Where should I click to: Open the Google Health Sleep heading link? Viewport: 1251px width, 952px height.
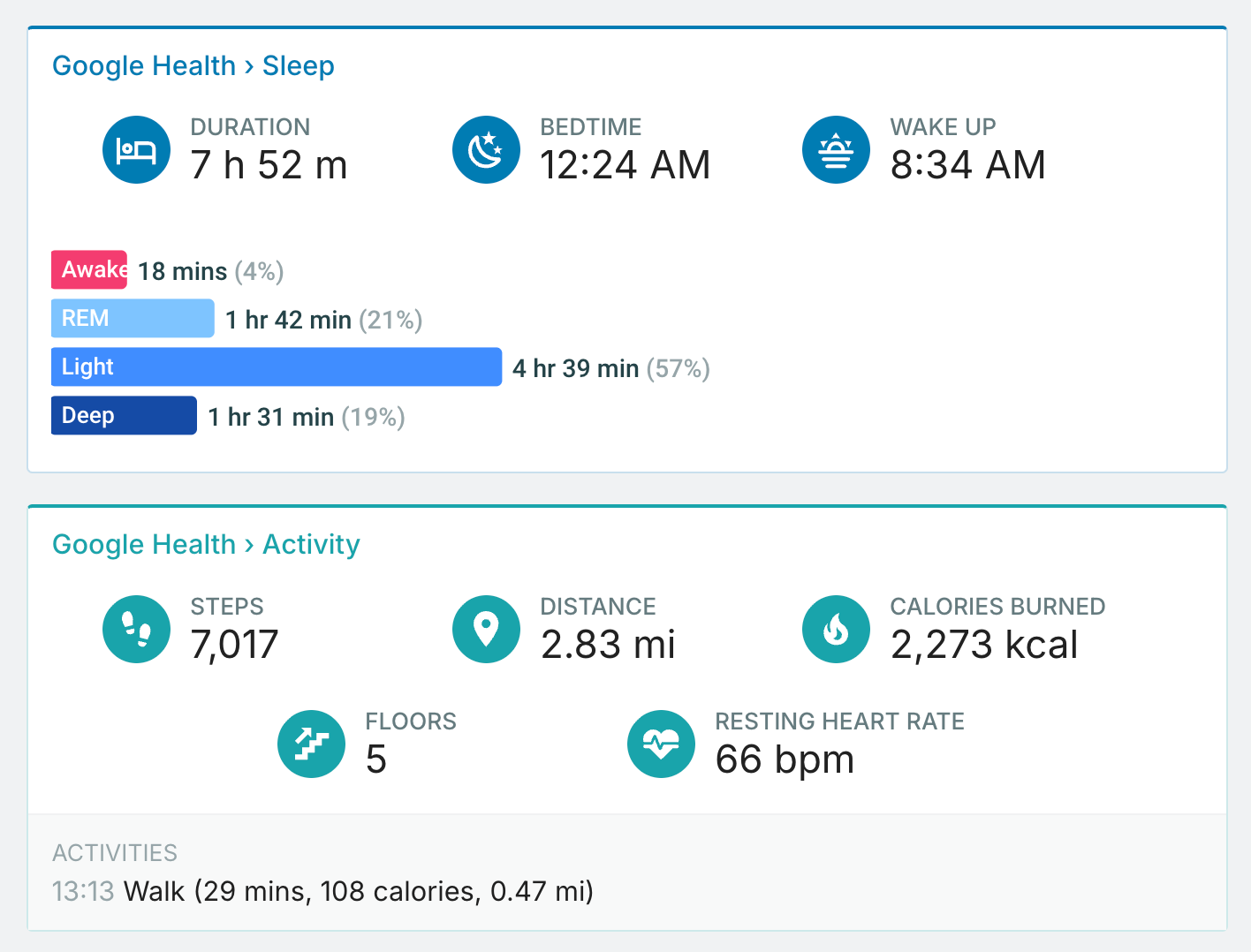point(193,66)
